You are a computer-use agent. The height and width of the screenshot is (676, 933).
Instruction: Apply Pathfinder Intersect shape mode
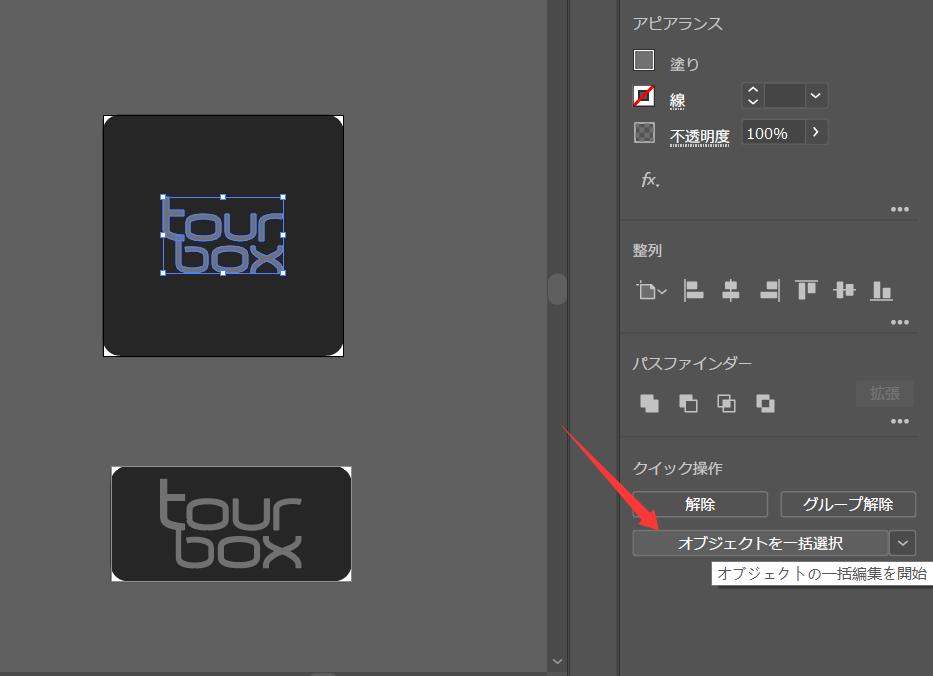pyautogui.click(x=726, y=403)
